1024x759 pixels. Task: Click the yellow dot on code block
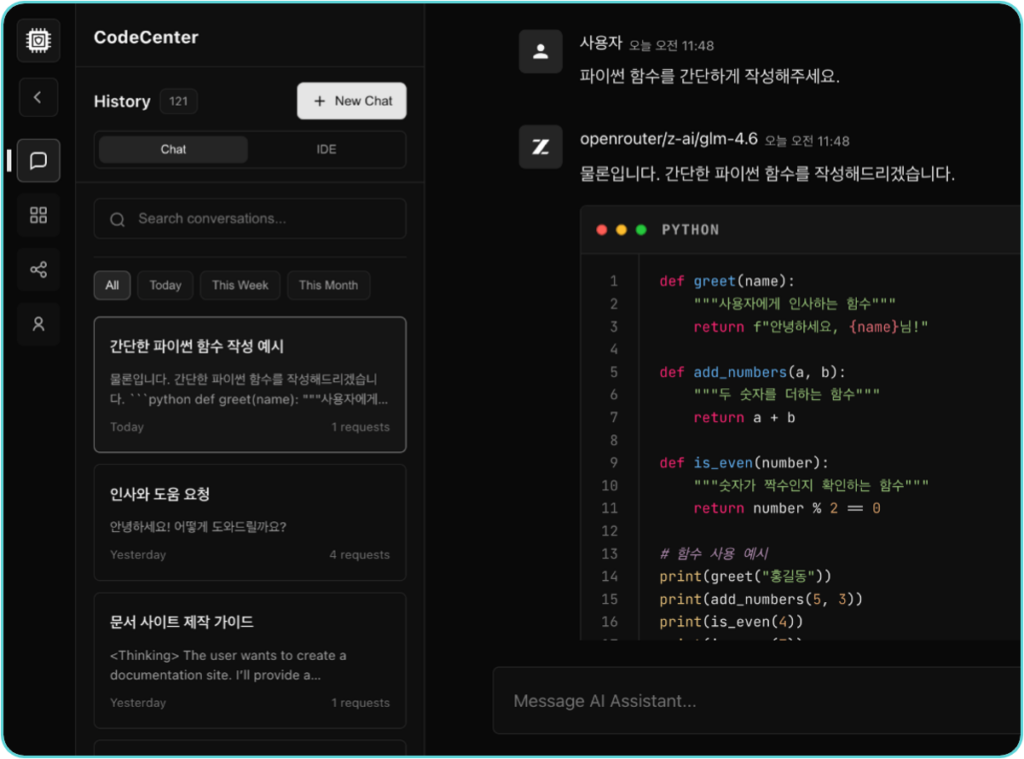[622, 230]
